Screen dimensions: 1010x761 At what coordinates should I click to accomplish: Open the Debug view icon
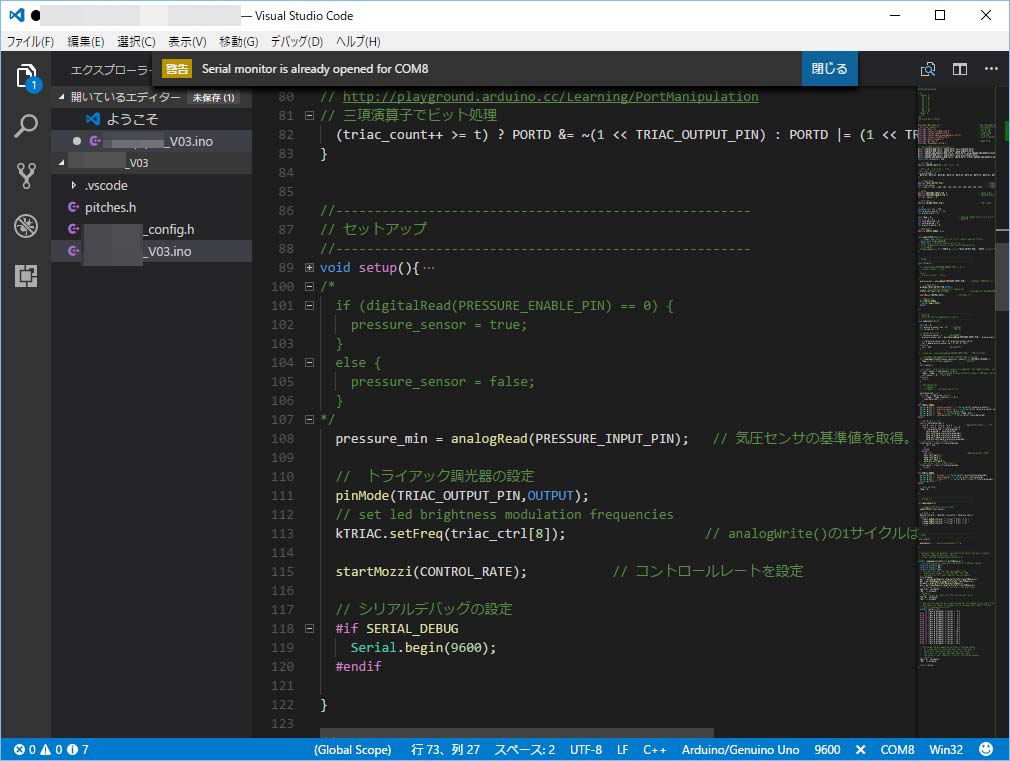(x=26, y=226)
